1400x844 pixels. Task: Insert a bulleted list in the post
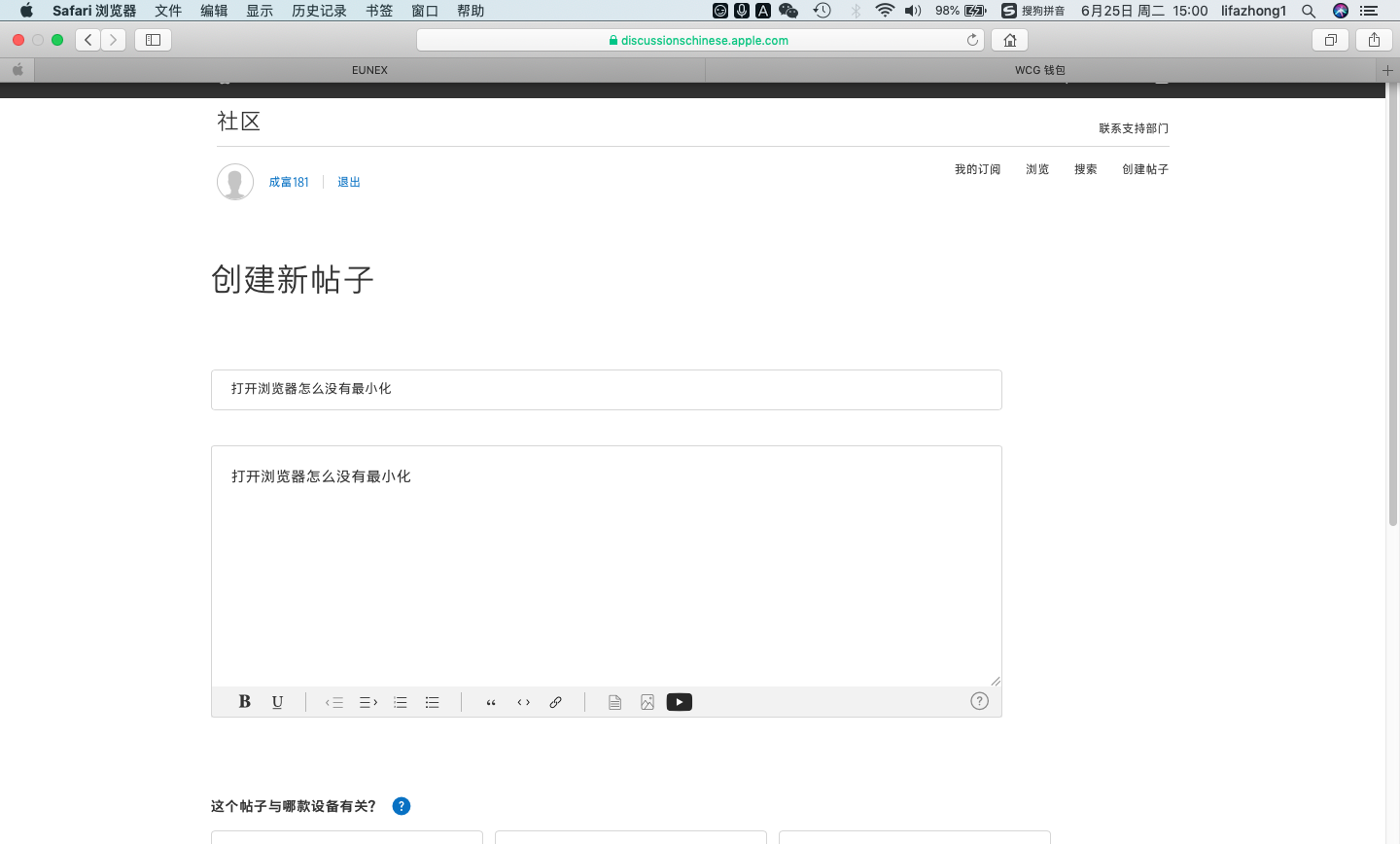[433, 702]
